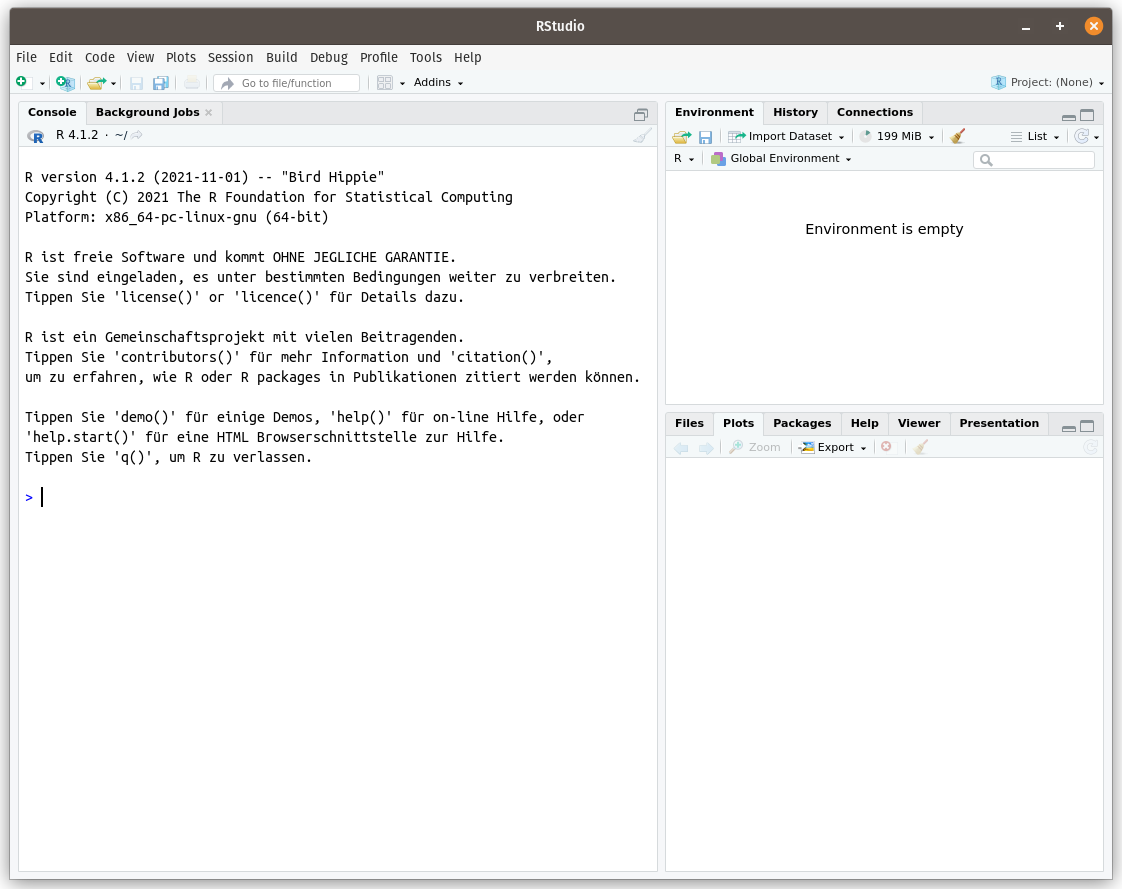Click the Open File folder icon
This screenshot has width=1122, height=889.
pyautogui.click(x=96, y=83)
